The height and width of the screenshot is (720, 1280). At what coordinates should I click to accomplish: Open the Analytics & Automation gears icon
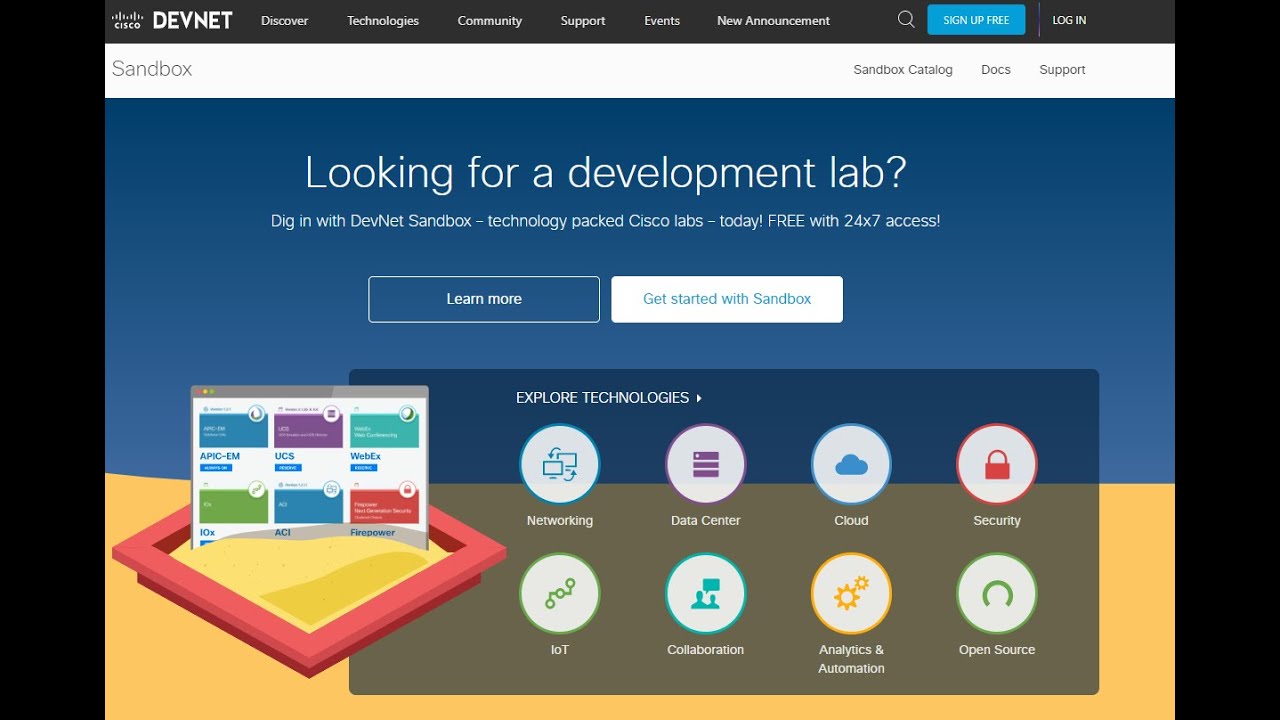851,594
